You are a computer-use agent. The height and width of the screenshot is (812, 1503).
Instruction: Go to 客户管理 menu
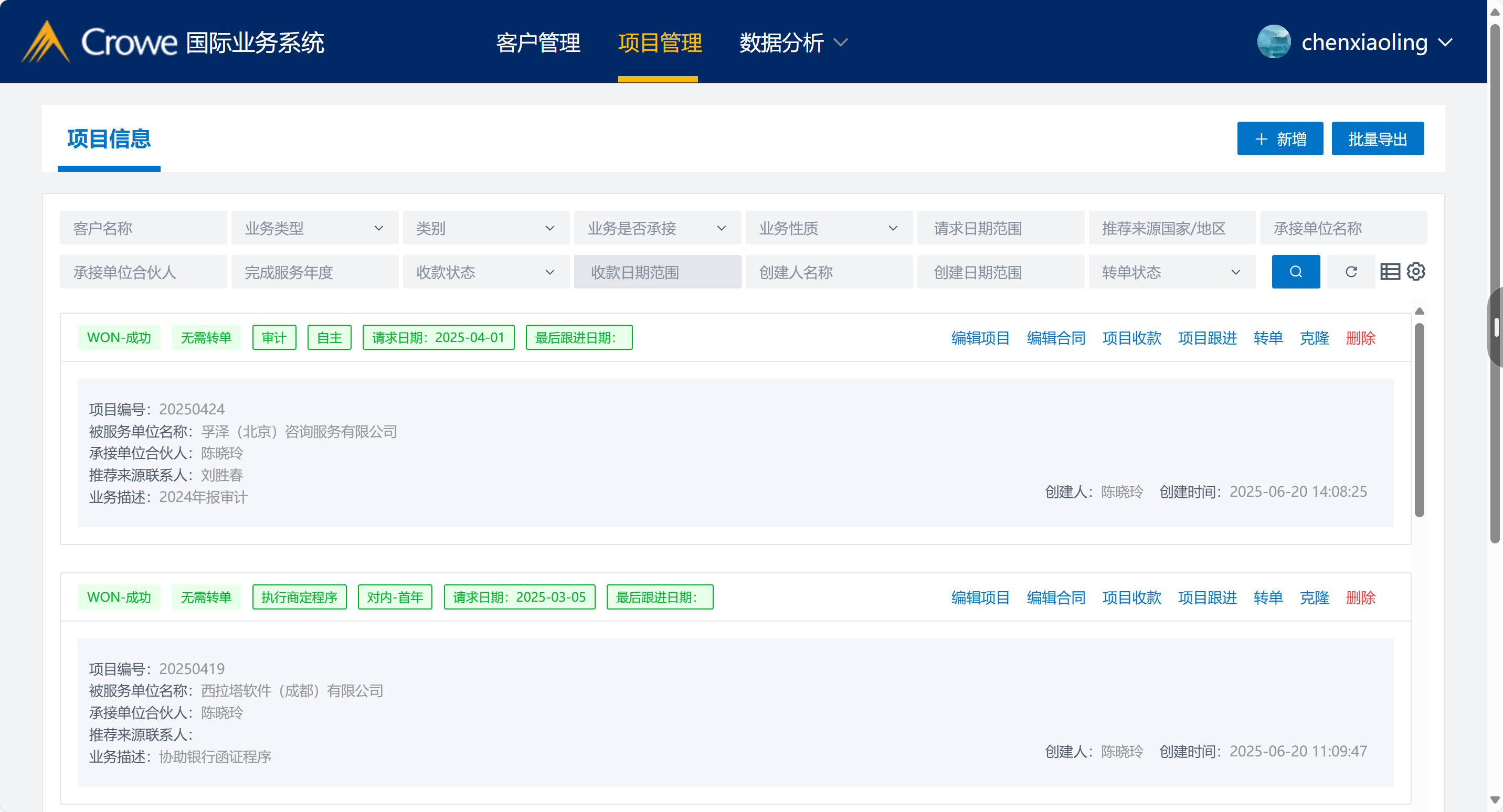click(x=538, y=42)
